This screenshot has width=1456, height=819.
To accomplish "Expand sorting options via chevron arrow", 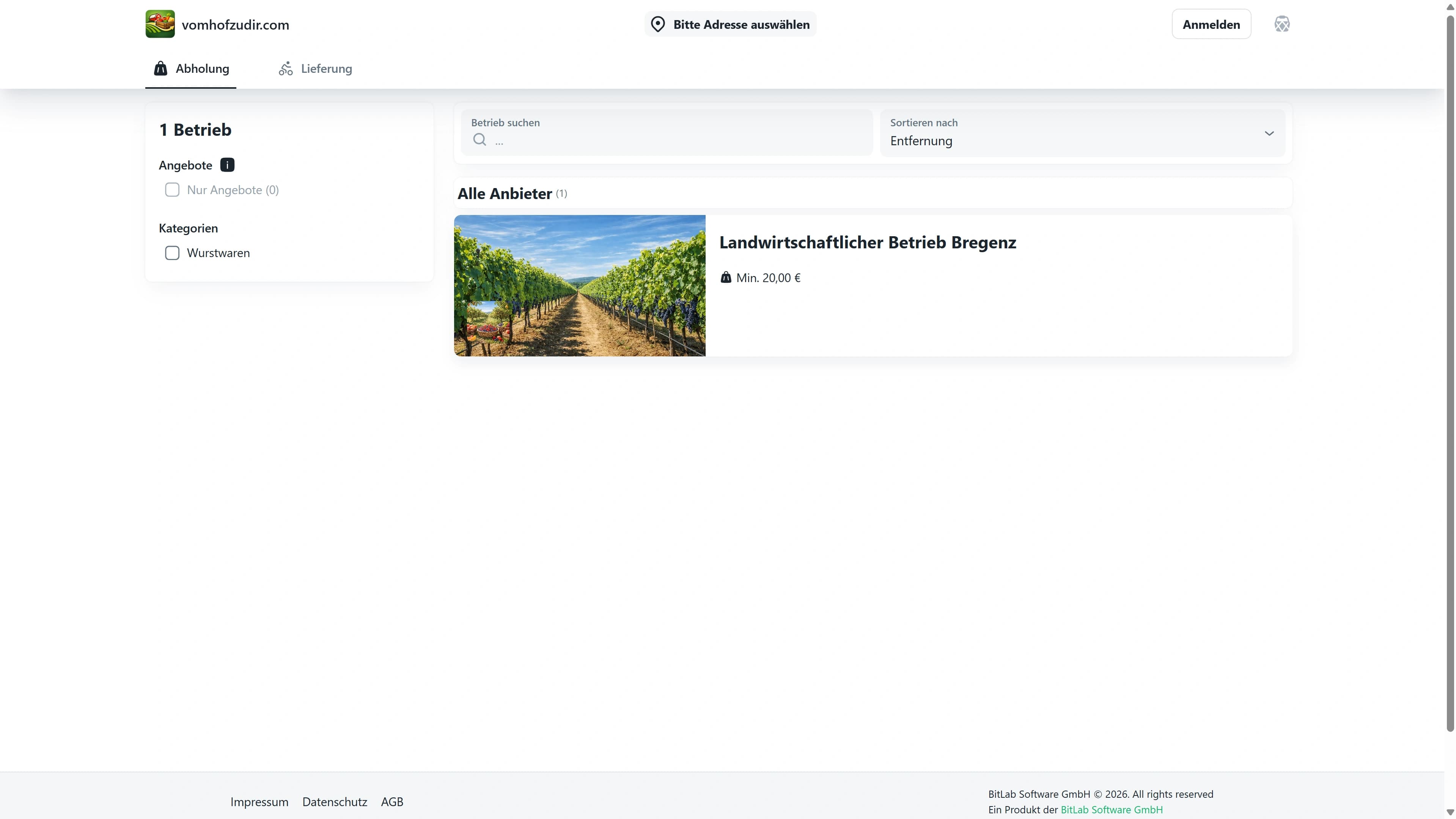I will tap(1269, 133).
